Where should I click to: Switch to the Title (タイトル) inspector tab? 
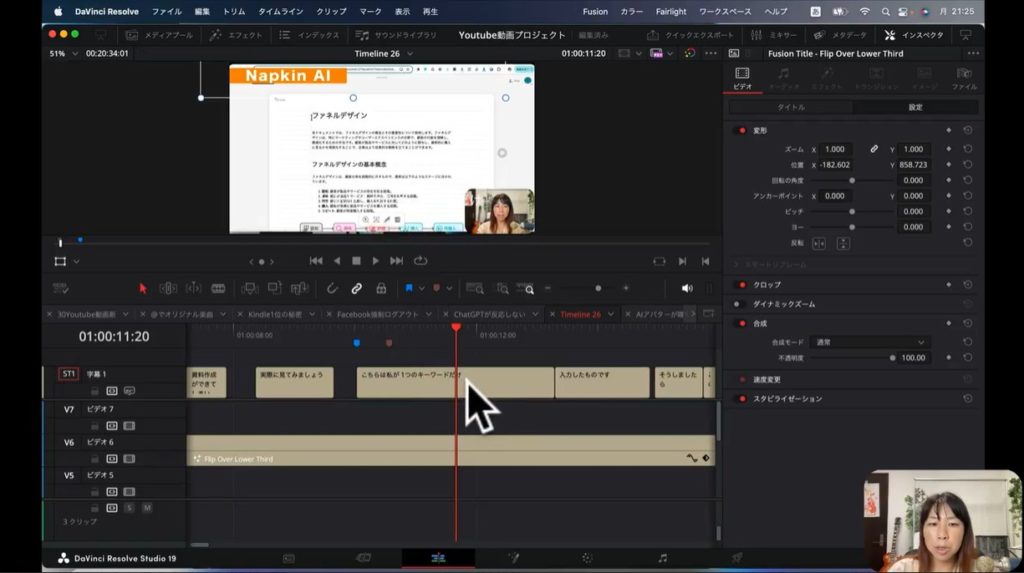point(790,107)
